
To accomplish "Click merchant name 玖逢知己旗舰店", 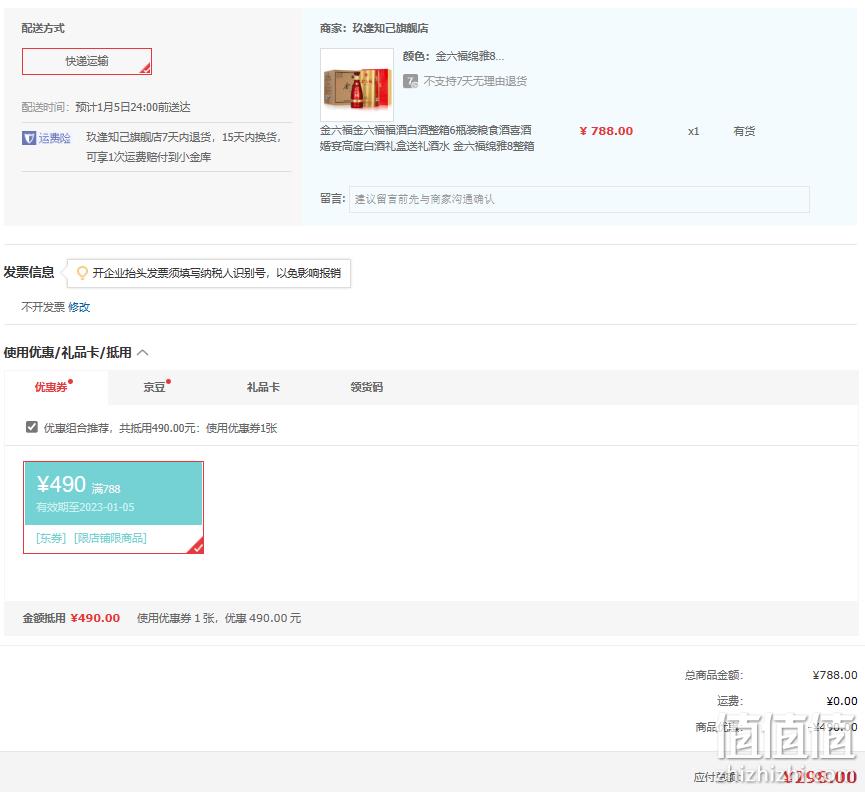I will pyautogui.click(x=390, y=28).
